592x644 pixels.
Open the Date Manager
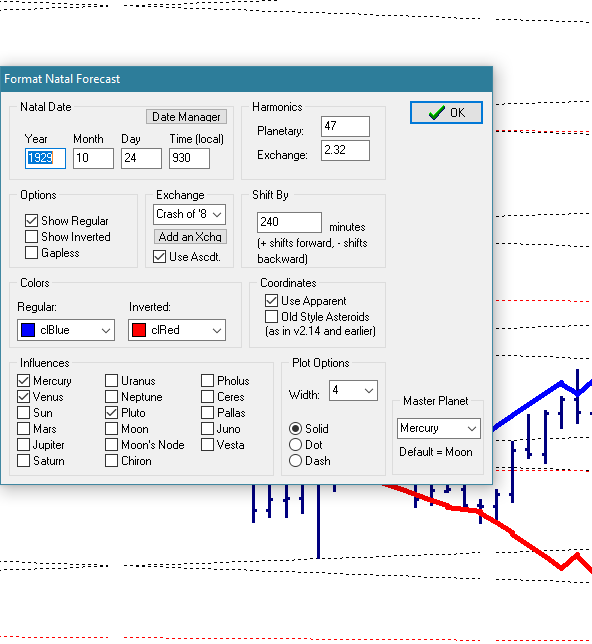tap(186, 117)
